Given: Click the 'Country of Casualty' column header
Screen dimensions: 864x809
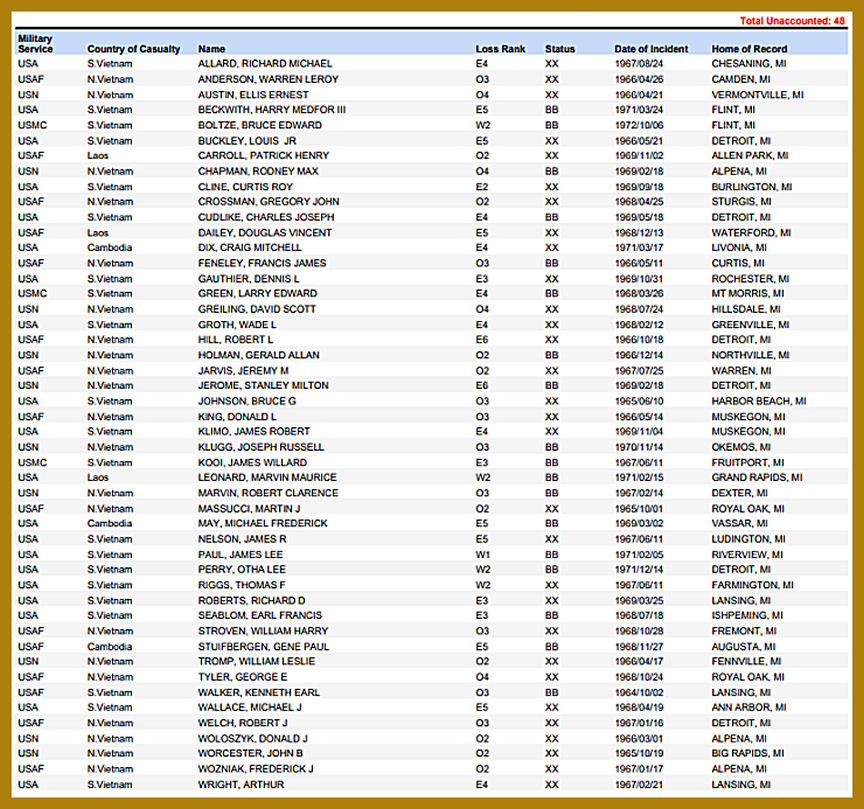Looking at the screenshot, I should point(133,49).
